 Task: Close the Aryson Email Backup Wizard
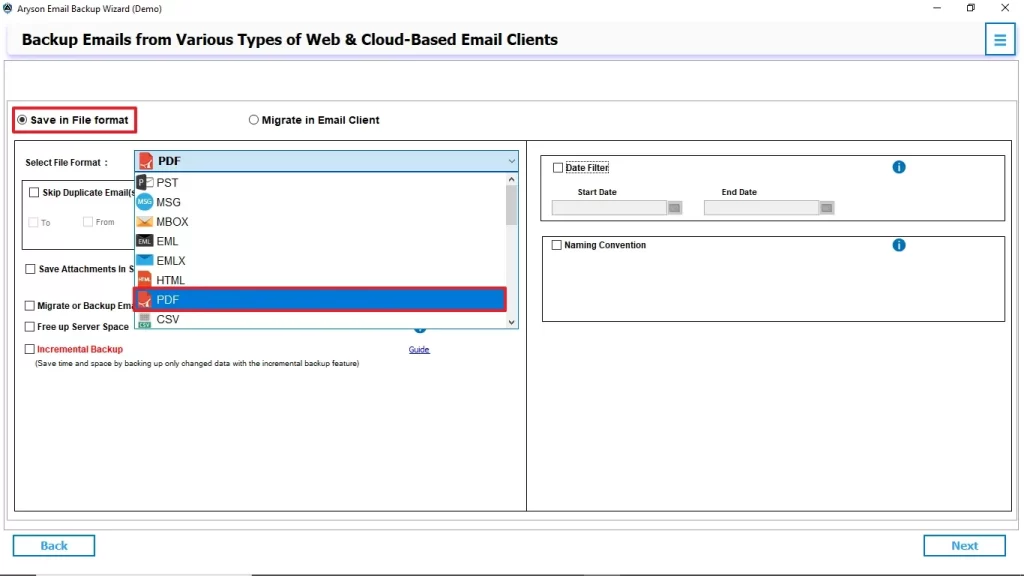1004,8
